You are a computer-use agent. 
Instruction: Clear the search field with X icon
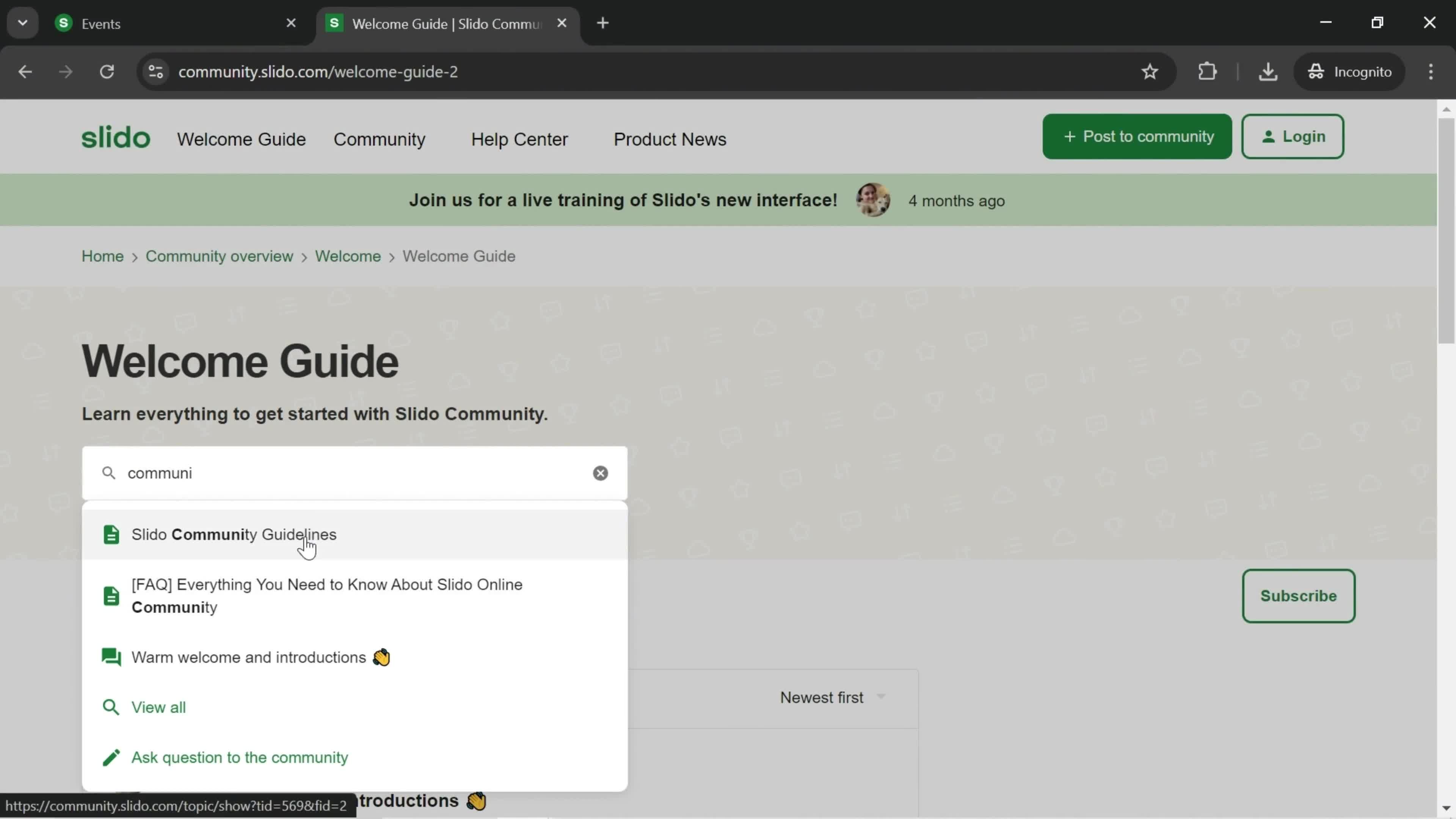pos(600,473)
